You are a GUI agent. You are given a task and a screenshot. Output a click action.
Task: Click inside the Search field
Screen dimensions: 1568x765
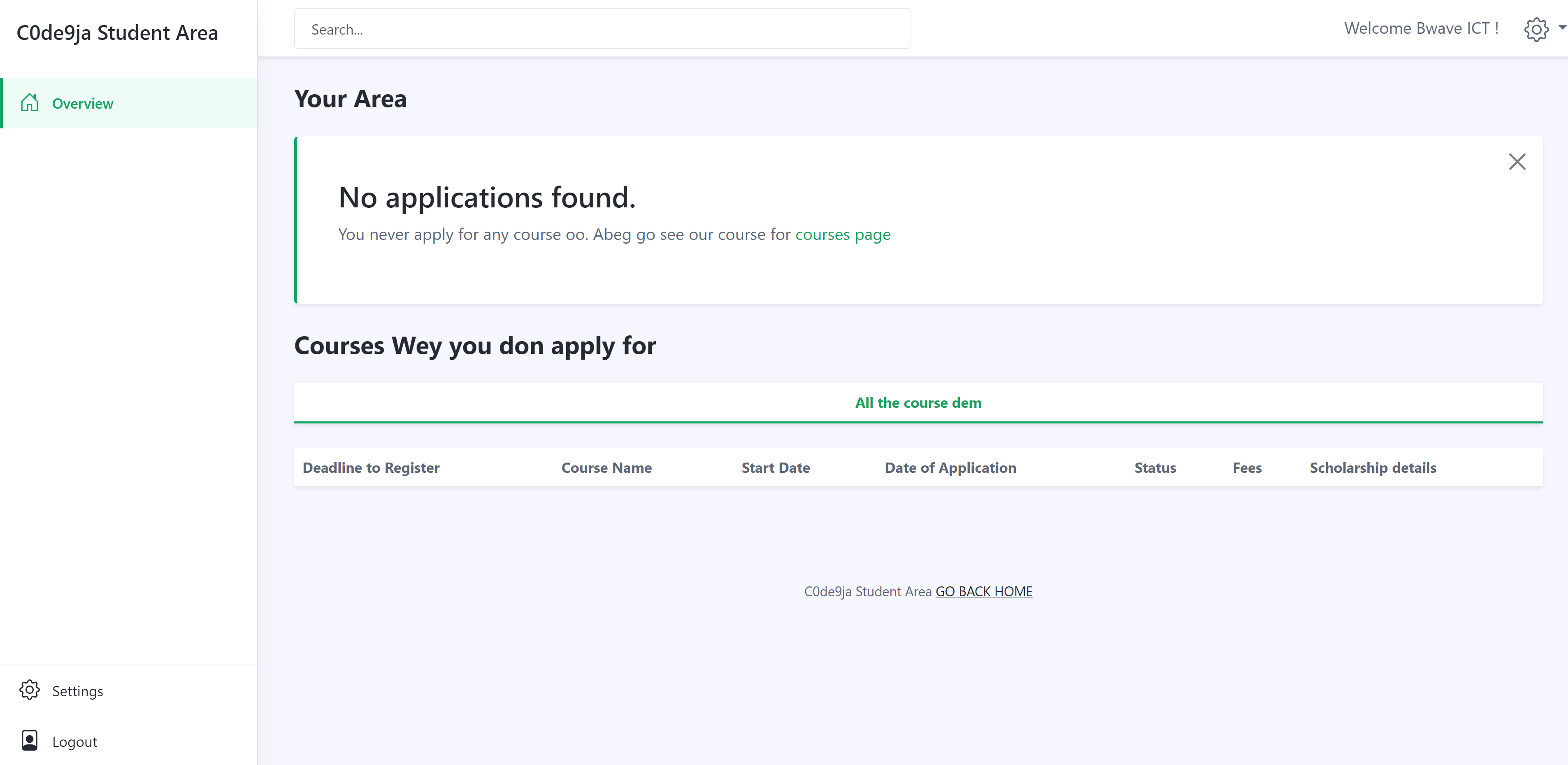(602, 28)
